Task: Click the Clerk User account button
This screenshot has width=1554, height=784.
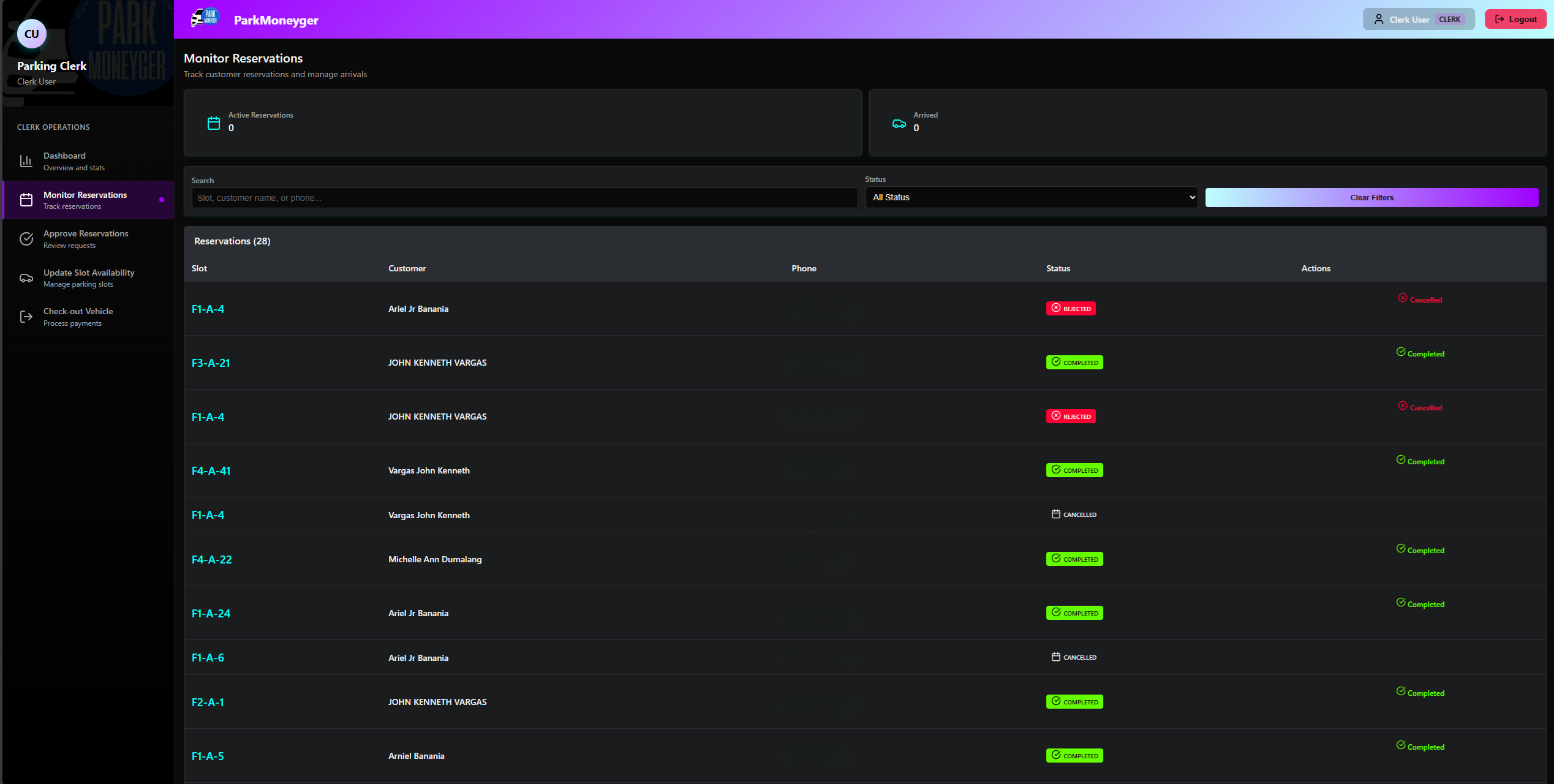Action: pos(1418,19)
